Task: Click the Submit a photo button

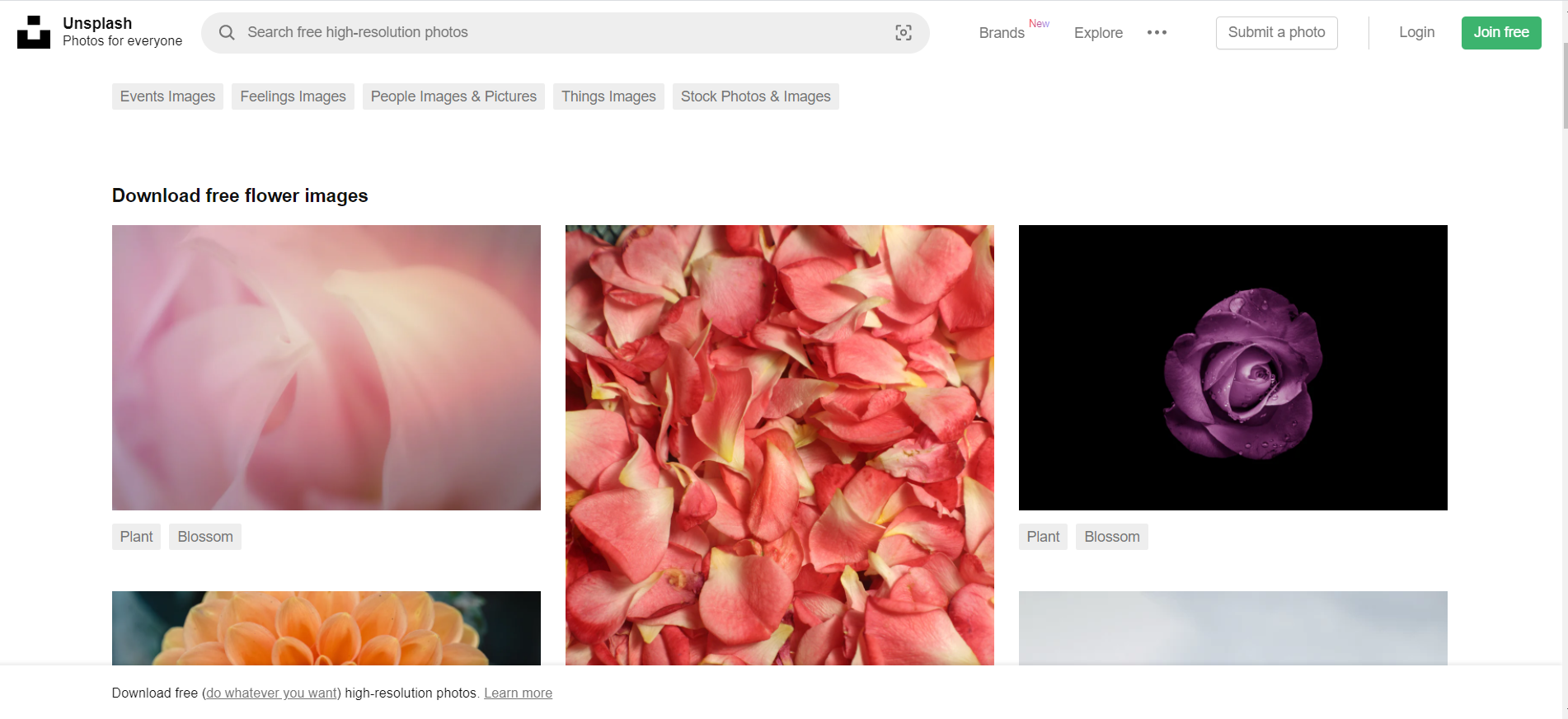Action: pos(1276,32)
